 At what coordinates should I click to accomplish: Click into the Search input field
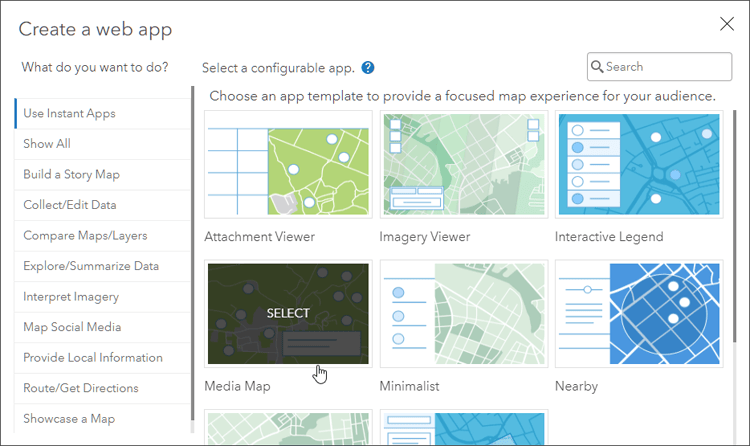pyautogui.click(x=659, y=67)
